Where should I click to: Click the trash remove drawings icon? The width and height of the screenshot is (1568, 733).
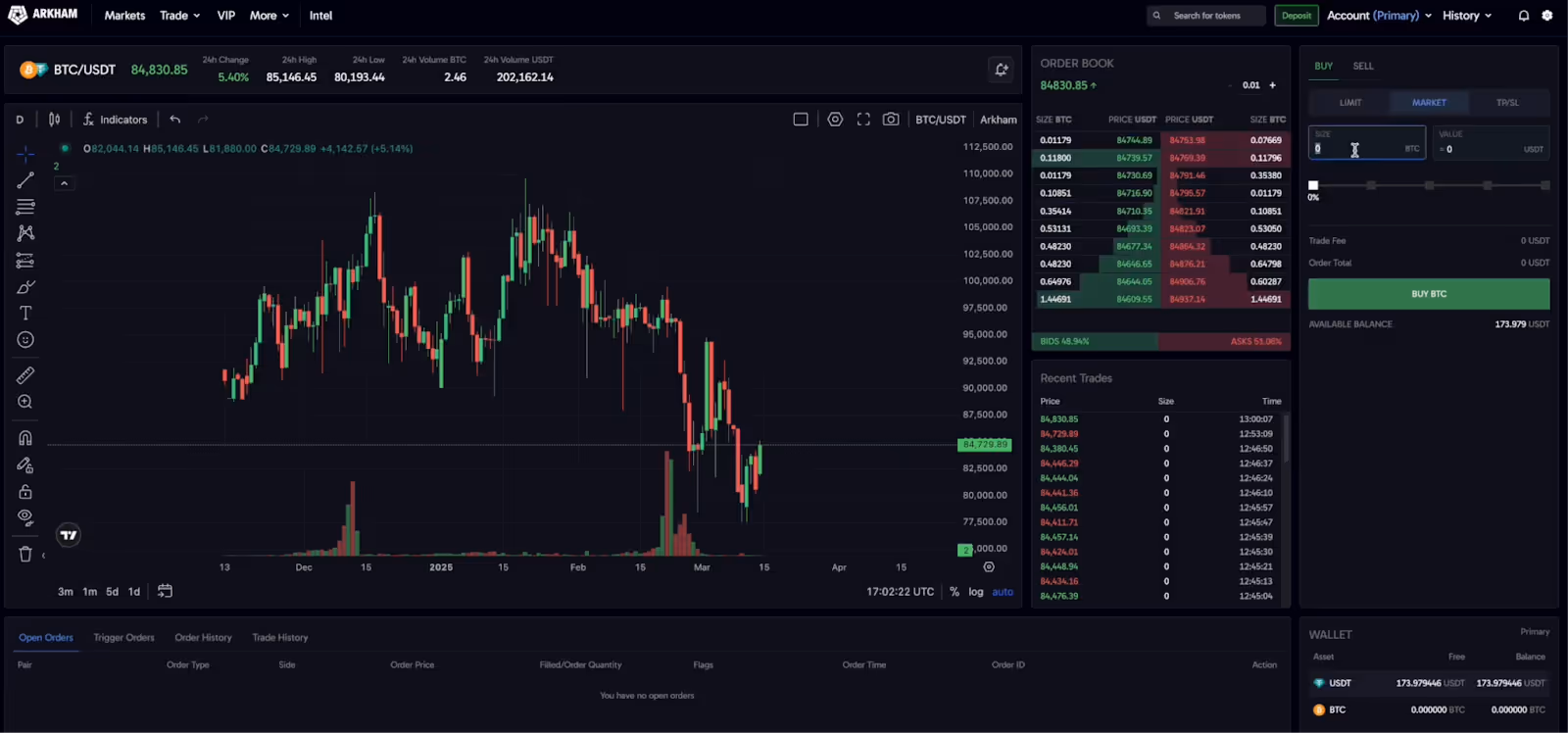pos(25,554)
